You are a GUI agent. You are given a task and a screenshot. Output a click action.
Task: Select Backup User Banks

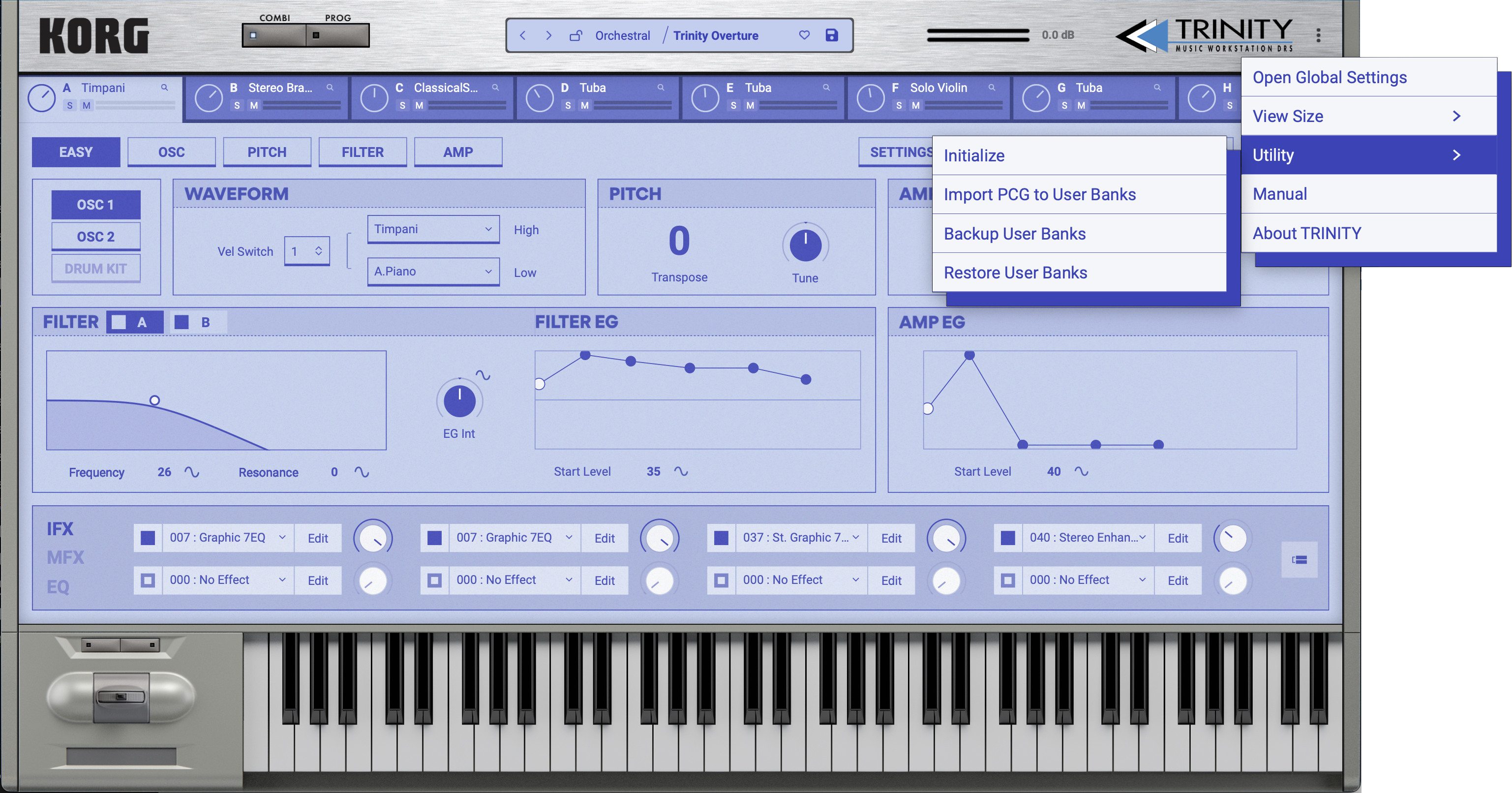click(x=1079, y=234)
